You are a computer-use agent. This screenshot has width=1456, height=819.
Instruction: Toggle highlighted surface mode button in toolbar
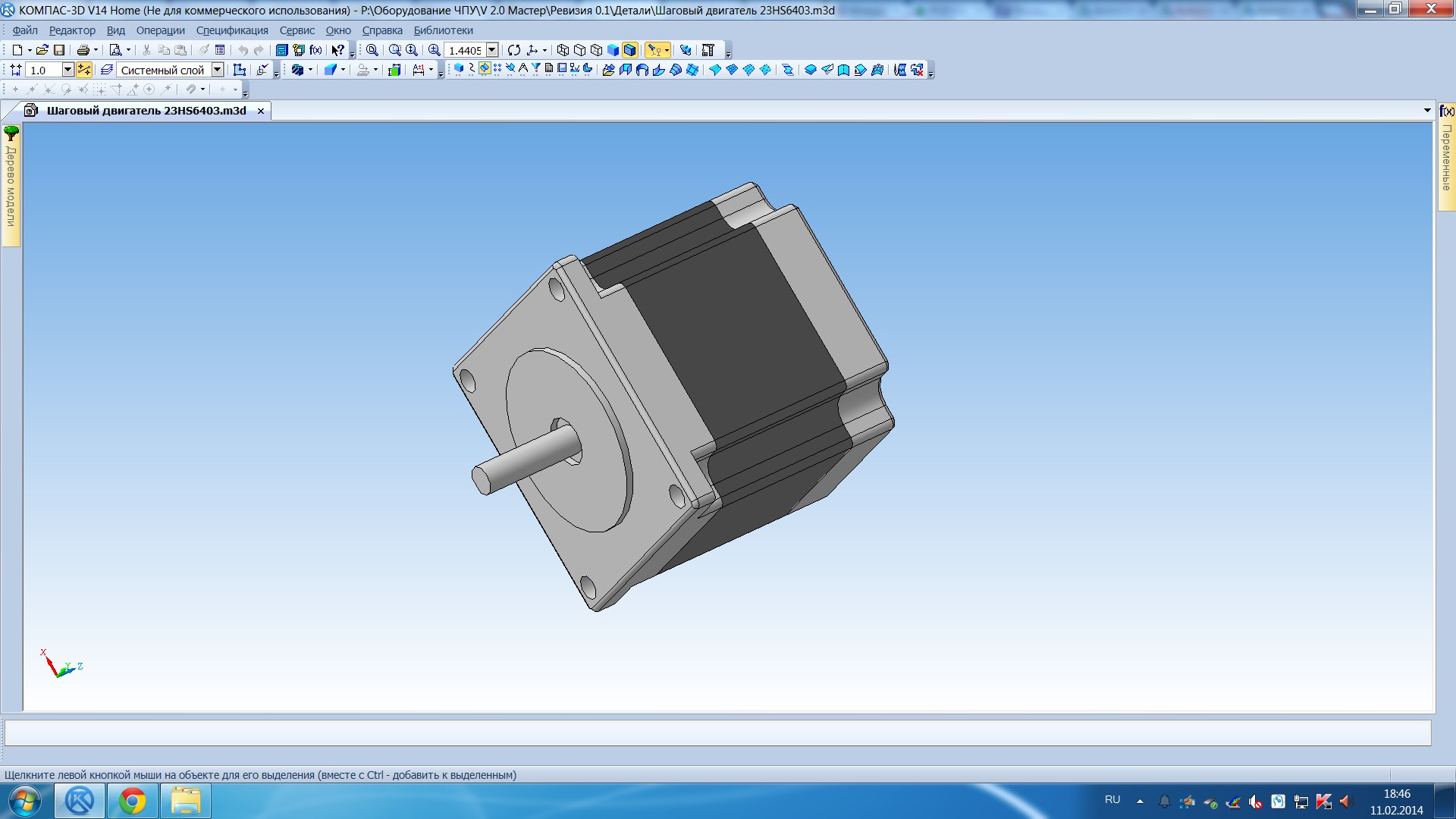tap(485, 68)
